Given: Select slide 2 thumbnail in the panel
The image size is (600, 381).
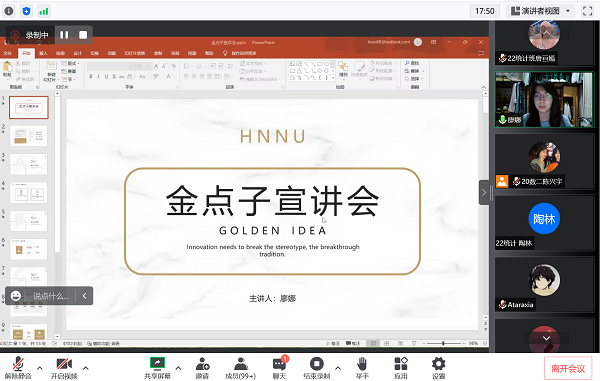Looking at the screenshot, I should 29,136.
